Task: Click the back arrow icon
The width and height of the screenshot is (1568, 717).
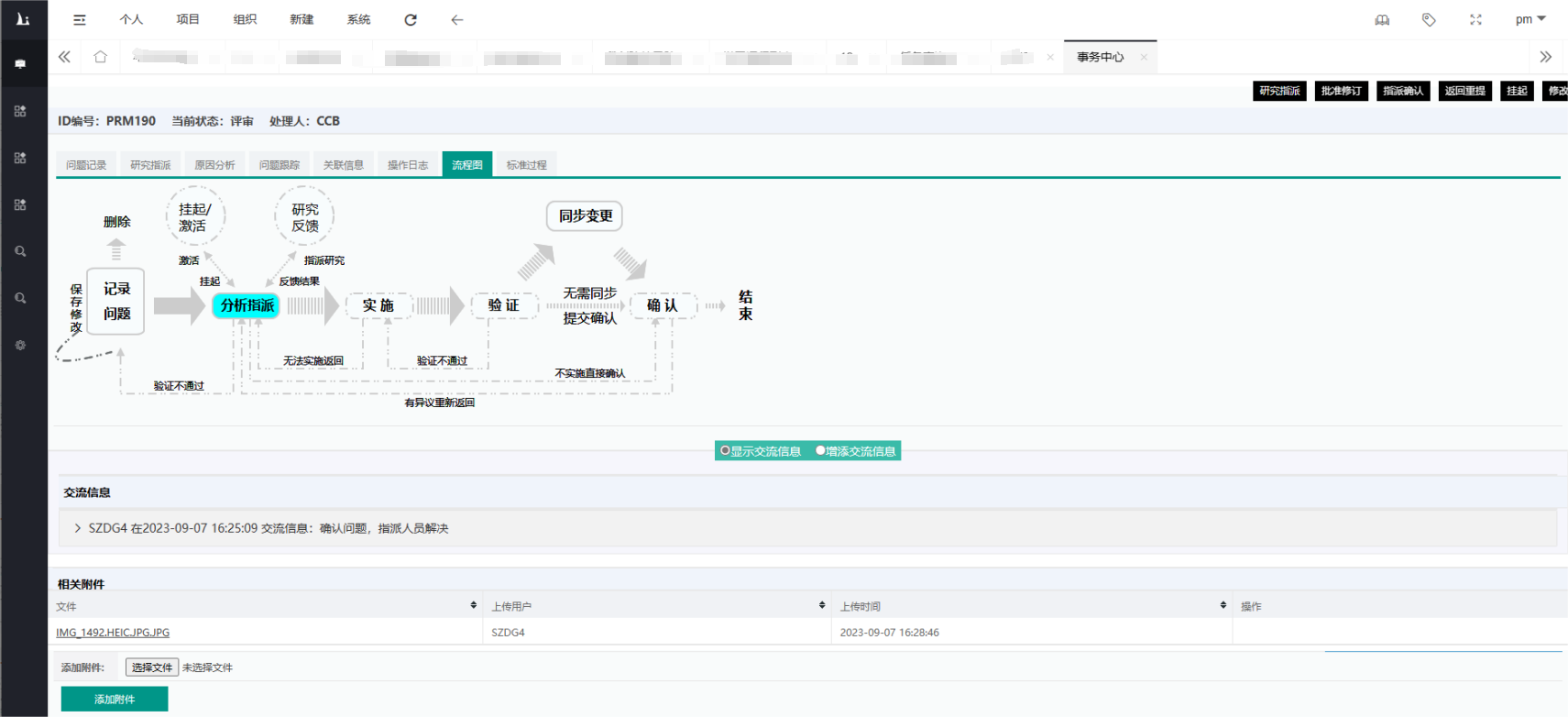Action: pyautogui.click(x=456, y=19)
